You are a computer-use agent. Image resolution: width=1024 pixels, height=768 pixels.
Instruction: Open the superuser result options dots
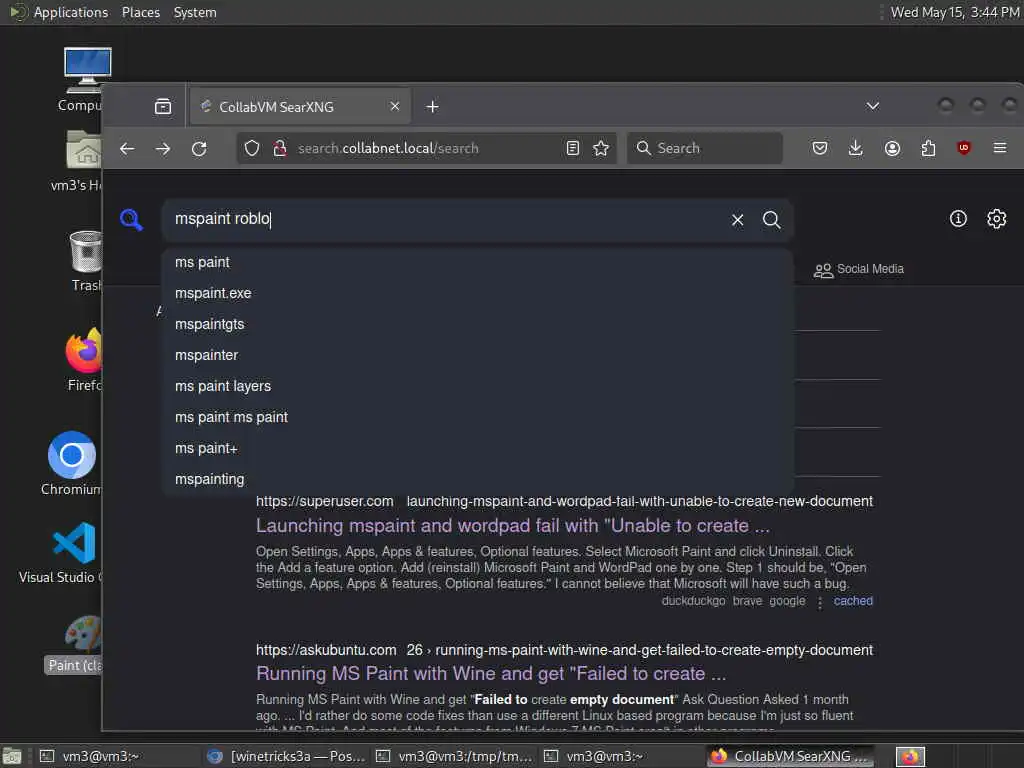point(820,602)
